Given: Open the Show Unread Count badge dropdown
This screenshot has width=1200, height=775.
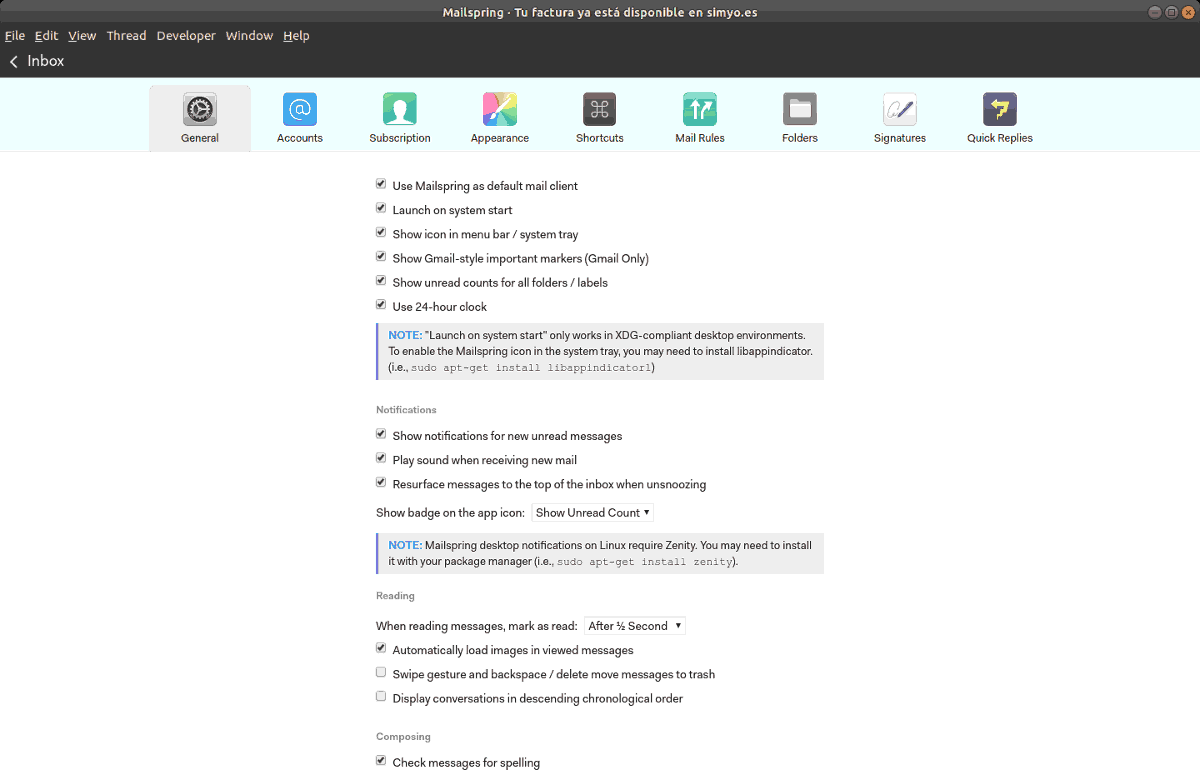Looking at the screenshot, I should pos(593,513).
